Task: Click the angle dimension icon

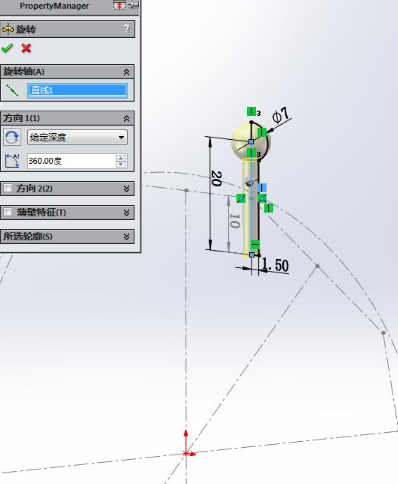Action: tap(12, 161)
